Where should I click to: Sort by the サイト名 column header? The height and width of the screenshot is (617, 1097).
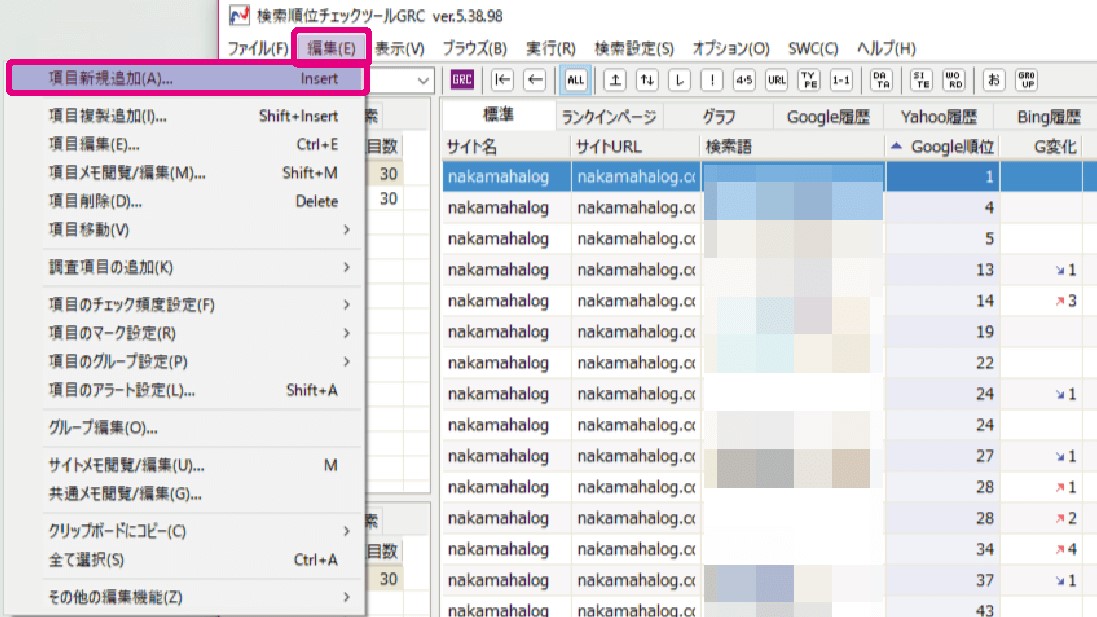(506, 146)
